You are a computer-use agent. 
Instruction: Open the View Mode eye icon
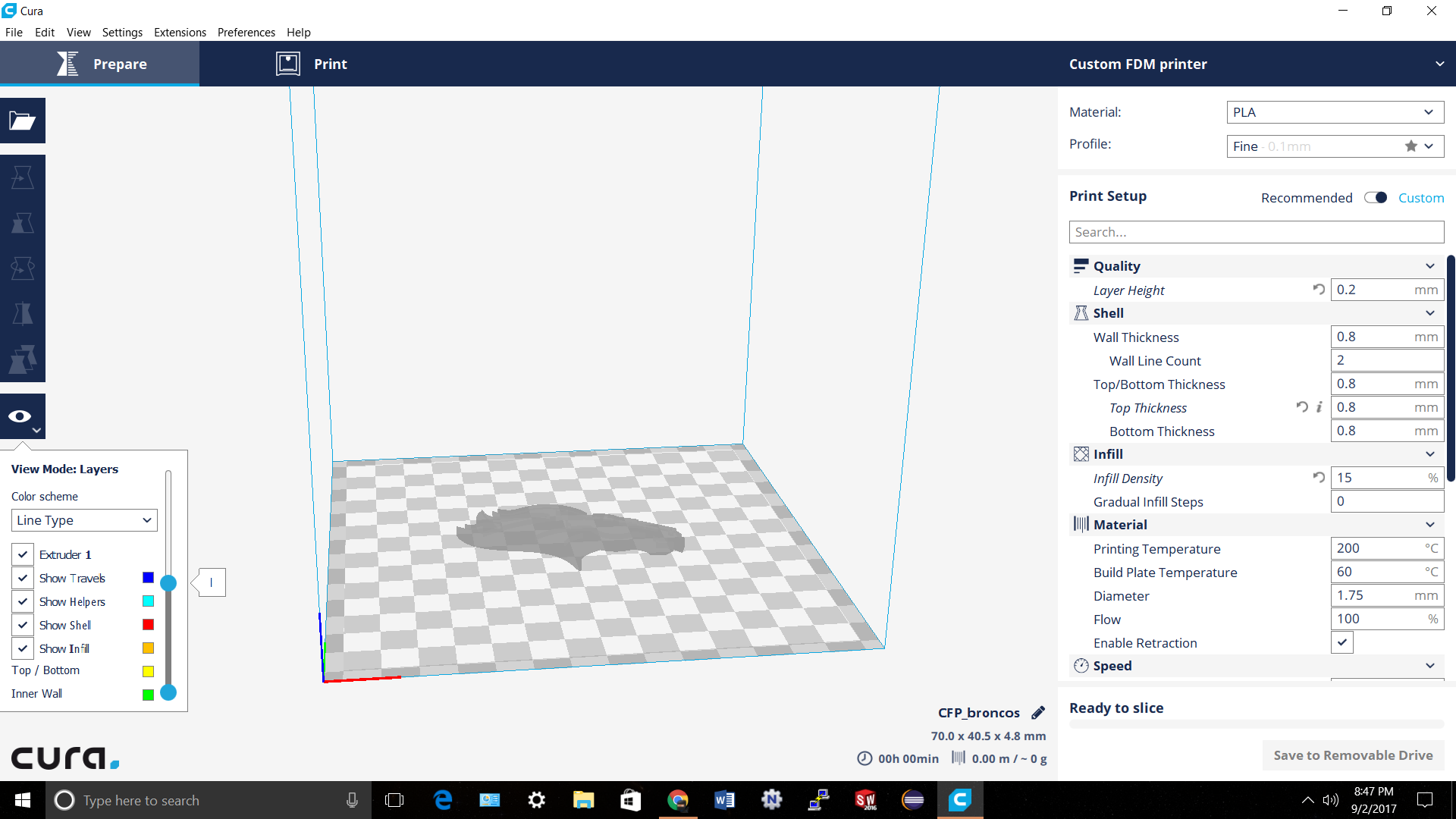pyautogui.click(x=20, y=416)
